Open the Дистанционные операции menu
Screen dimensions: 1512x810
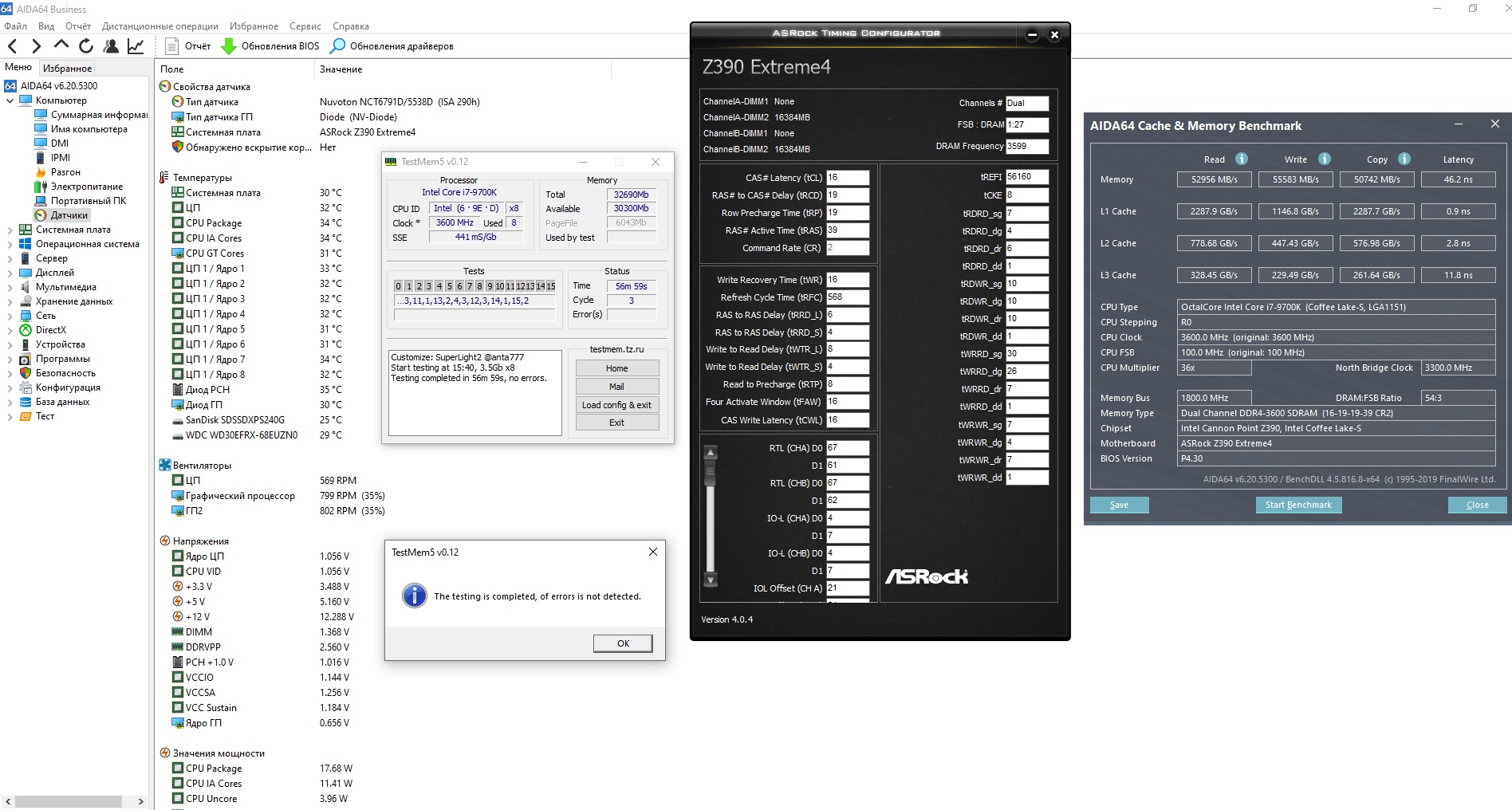(x=160, y=26)
